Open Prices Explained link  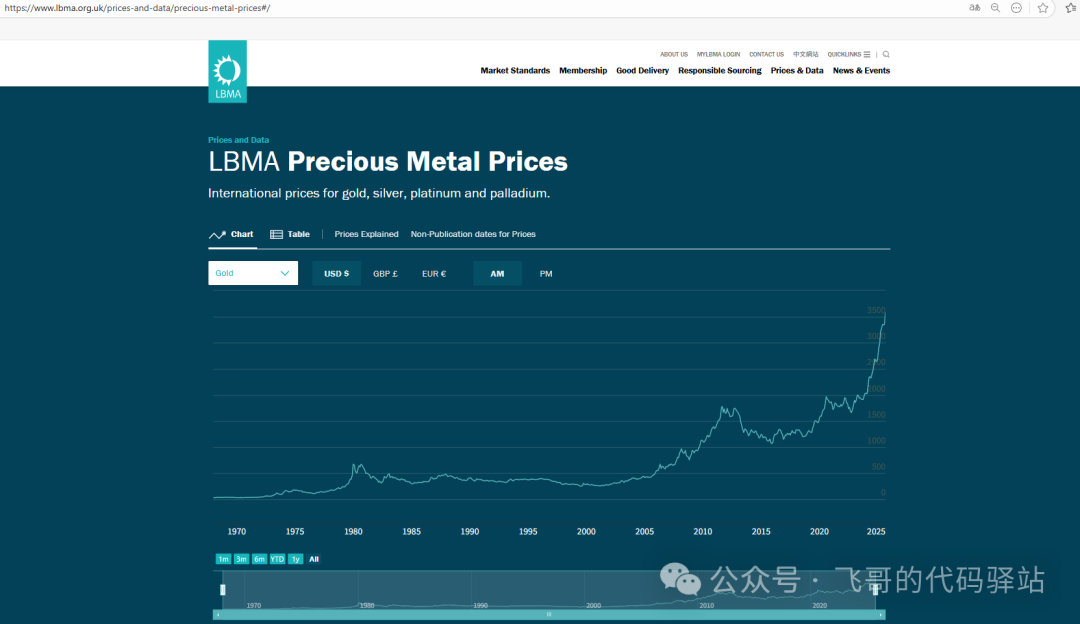pyautogui.click(x=366, y=234)
